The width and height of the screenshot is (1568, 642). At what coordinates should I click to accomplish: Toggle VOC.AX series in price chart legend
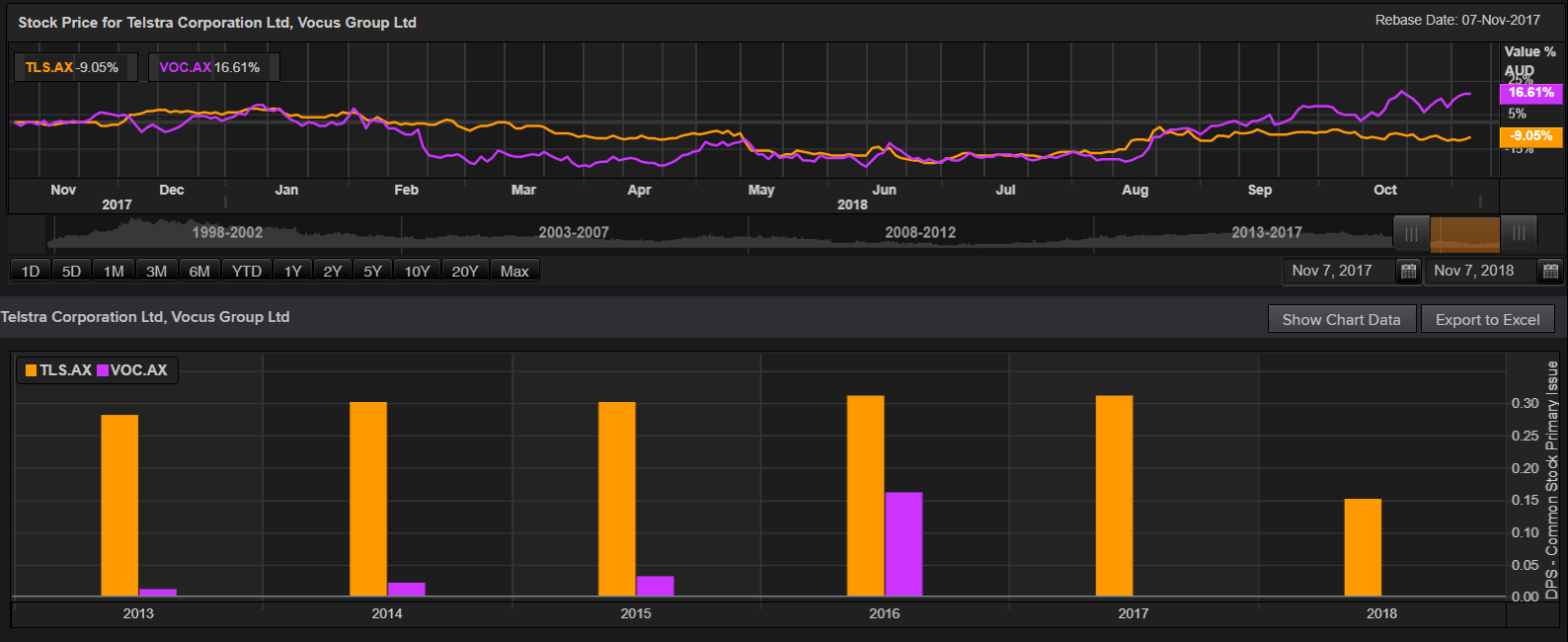click(x=213, y=67)
